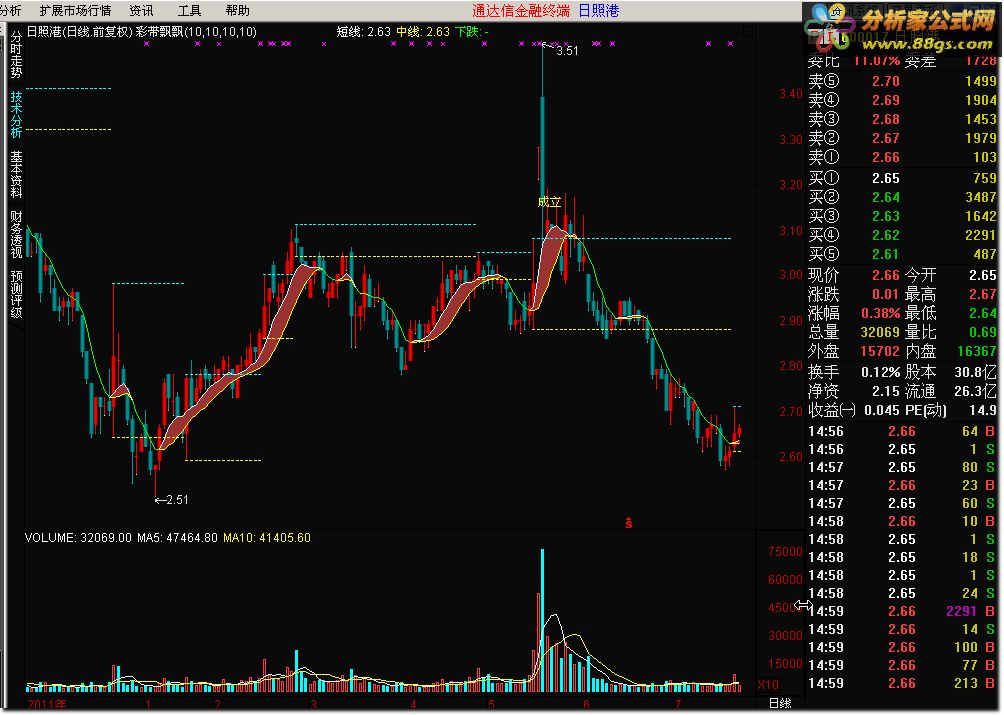Select the 卖④ ask row at 2.69
1004x715 pixels.
(x=902, y=100)
